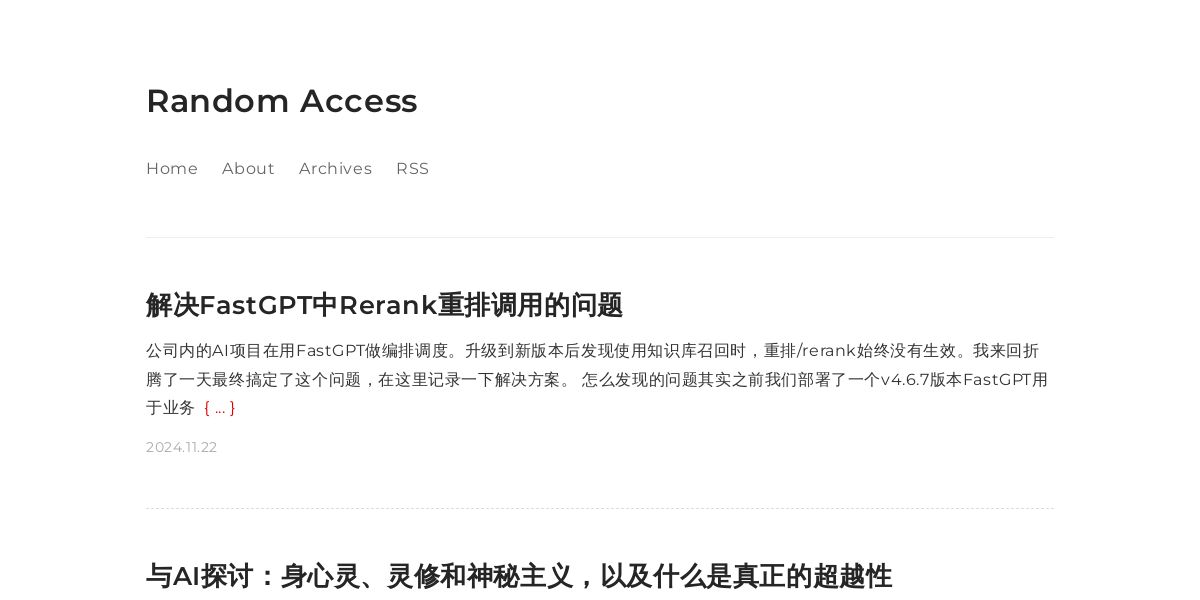
Task: Open the Random Access site title
Action: point(281,101)
